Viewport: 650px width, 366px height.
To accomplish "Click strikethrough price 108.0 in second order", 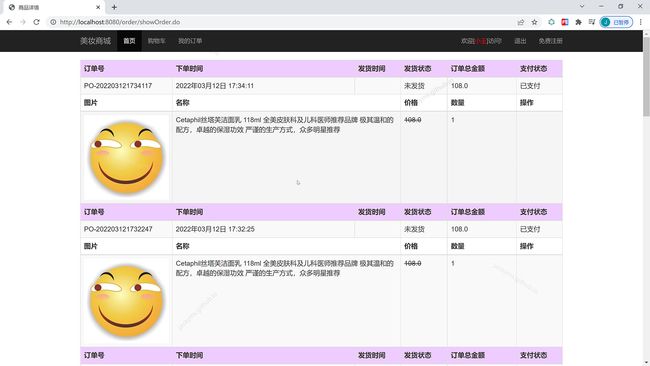I will pyautogui.click(x=412, y=263).
